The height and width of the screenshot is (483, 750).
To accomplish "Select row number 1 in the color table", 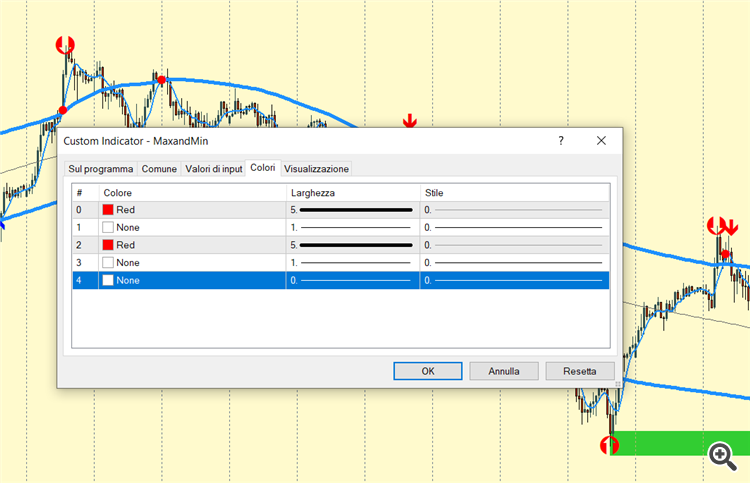I will pyautogui.click(x=79, y=228).
